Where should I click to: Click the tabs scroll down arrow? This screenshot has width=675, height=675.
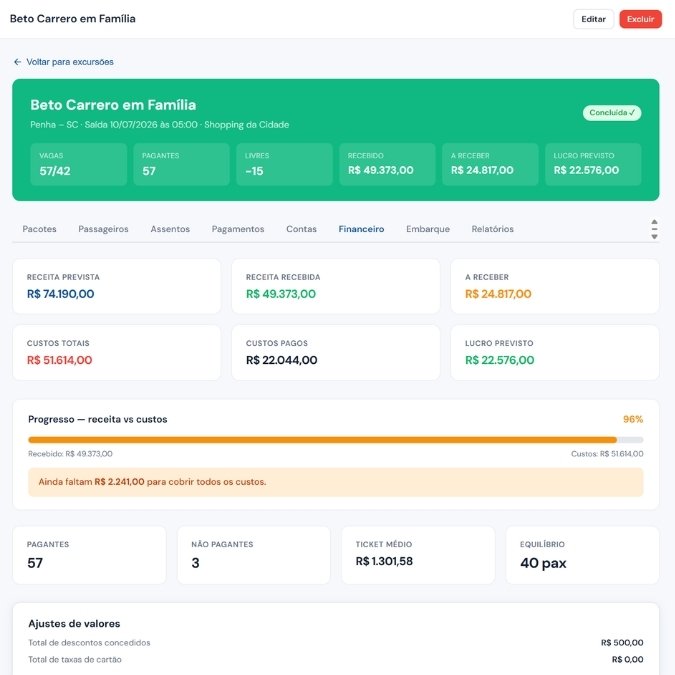[x=654, y=237]
